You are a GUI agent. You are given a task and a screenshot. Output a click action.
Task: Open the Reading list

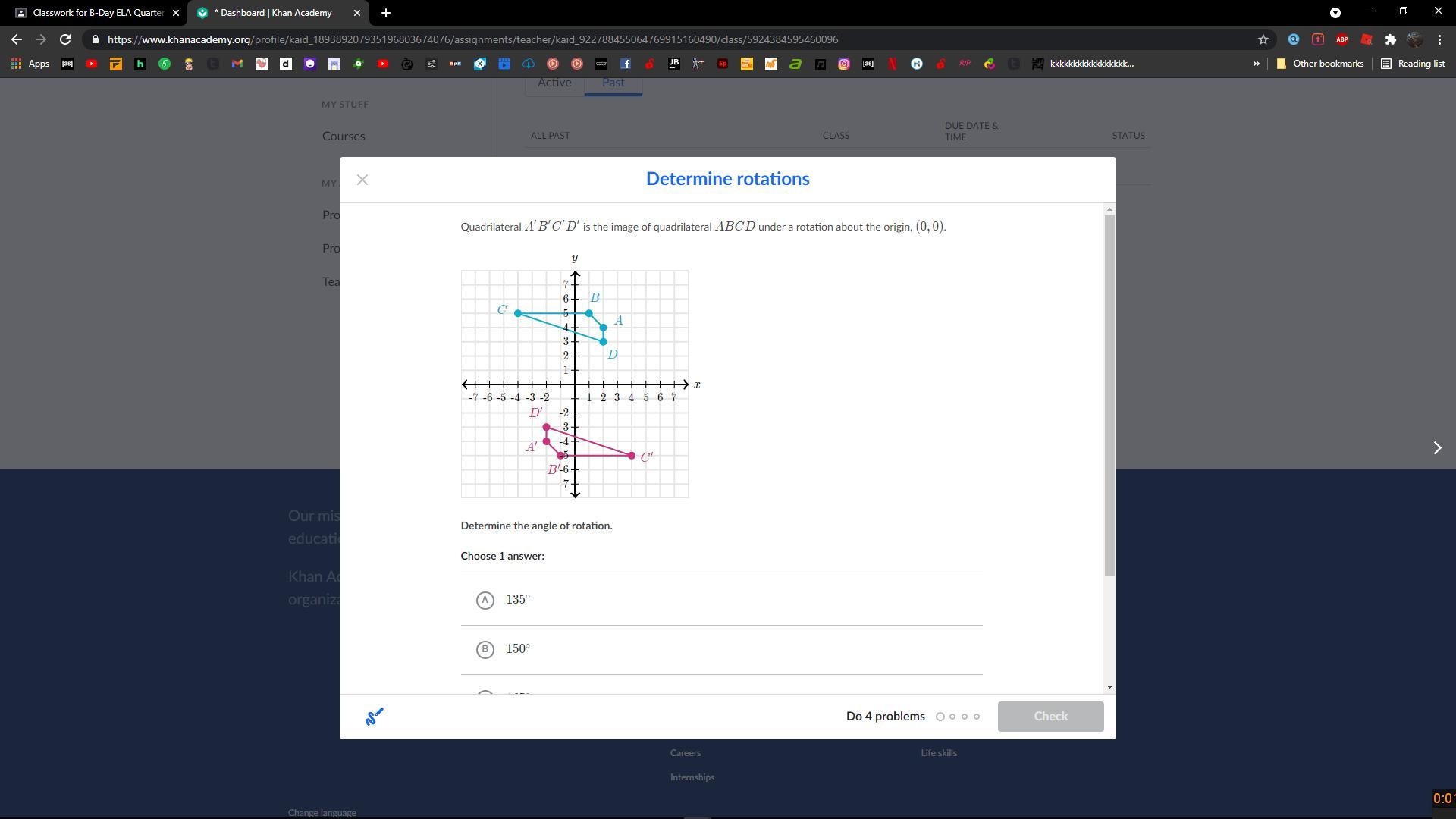(x=1414, y=64)
